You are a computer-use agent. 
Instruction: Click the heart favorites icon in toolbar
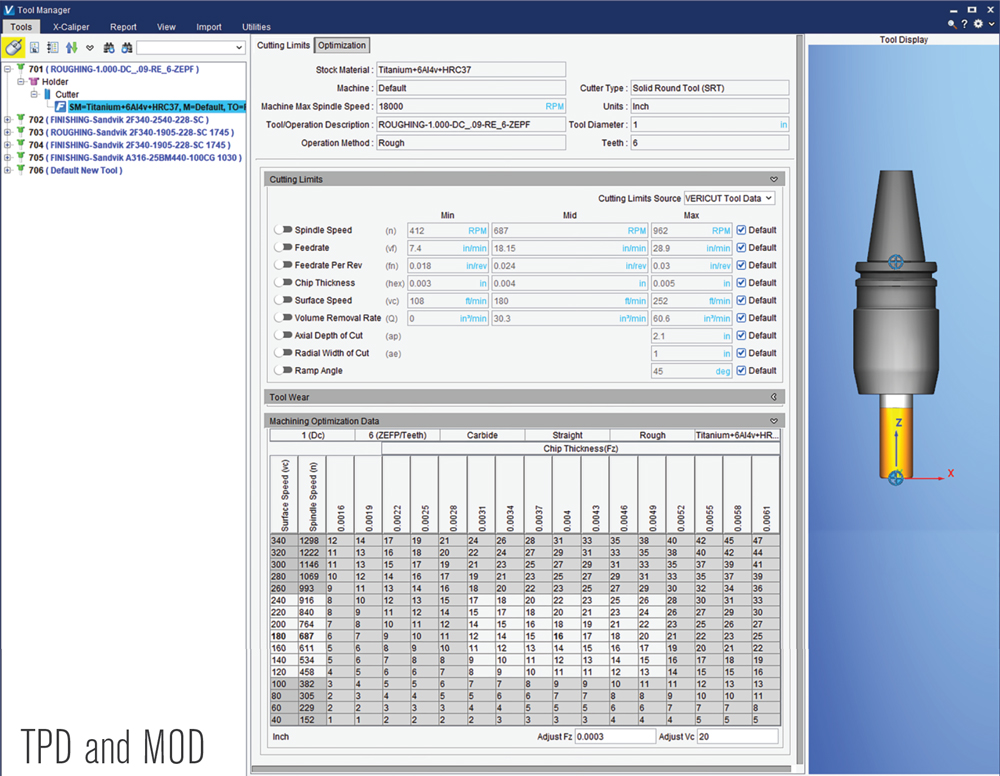click(x=90, y=47)
